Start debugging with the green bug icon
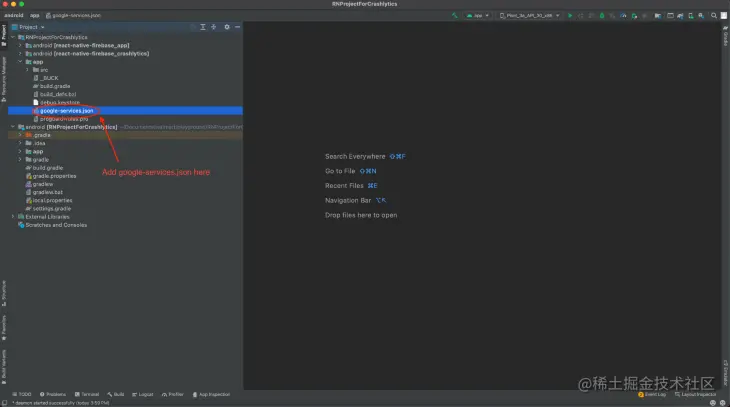730x407 pixels. [602, 15]
